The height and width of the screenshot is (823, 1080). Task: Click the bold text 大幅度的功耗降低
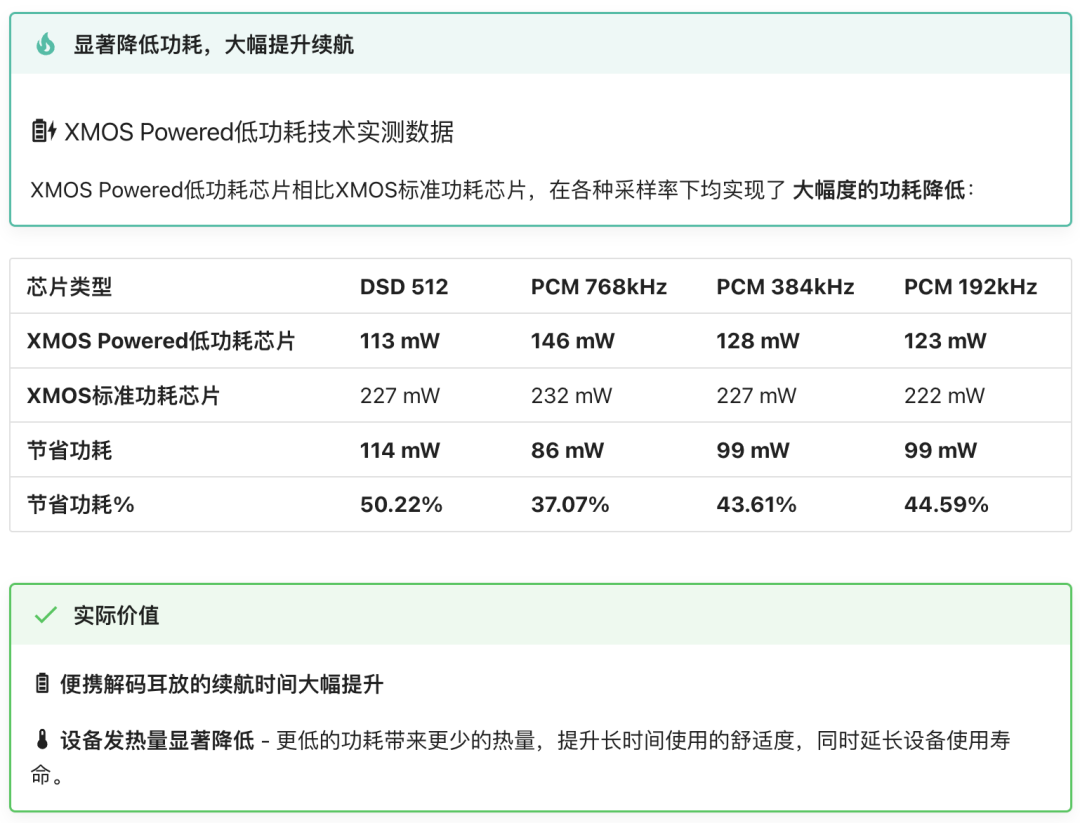coord(879,190)
